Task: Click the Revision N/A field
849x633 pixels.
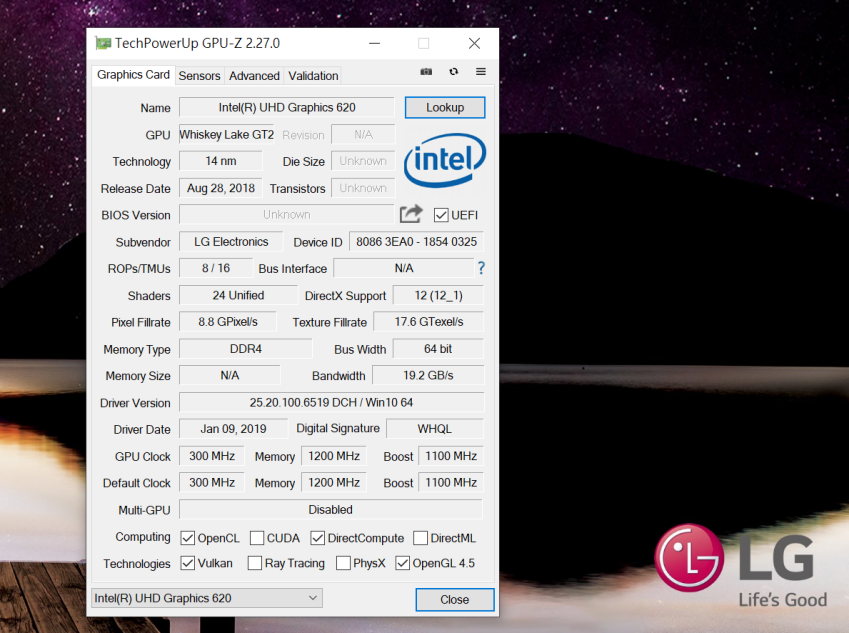Action: point(363,134)
